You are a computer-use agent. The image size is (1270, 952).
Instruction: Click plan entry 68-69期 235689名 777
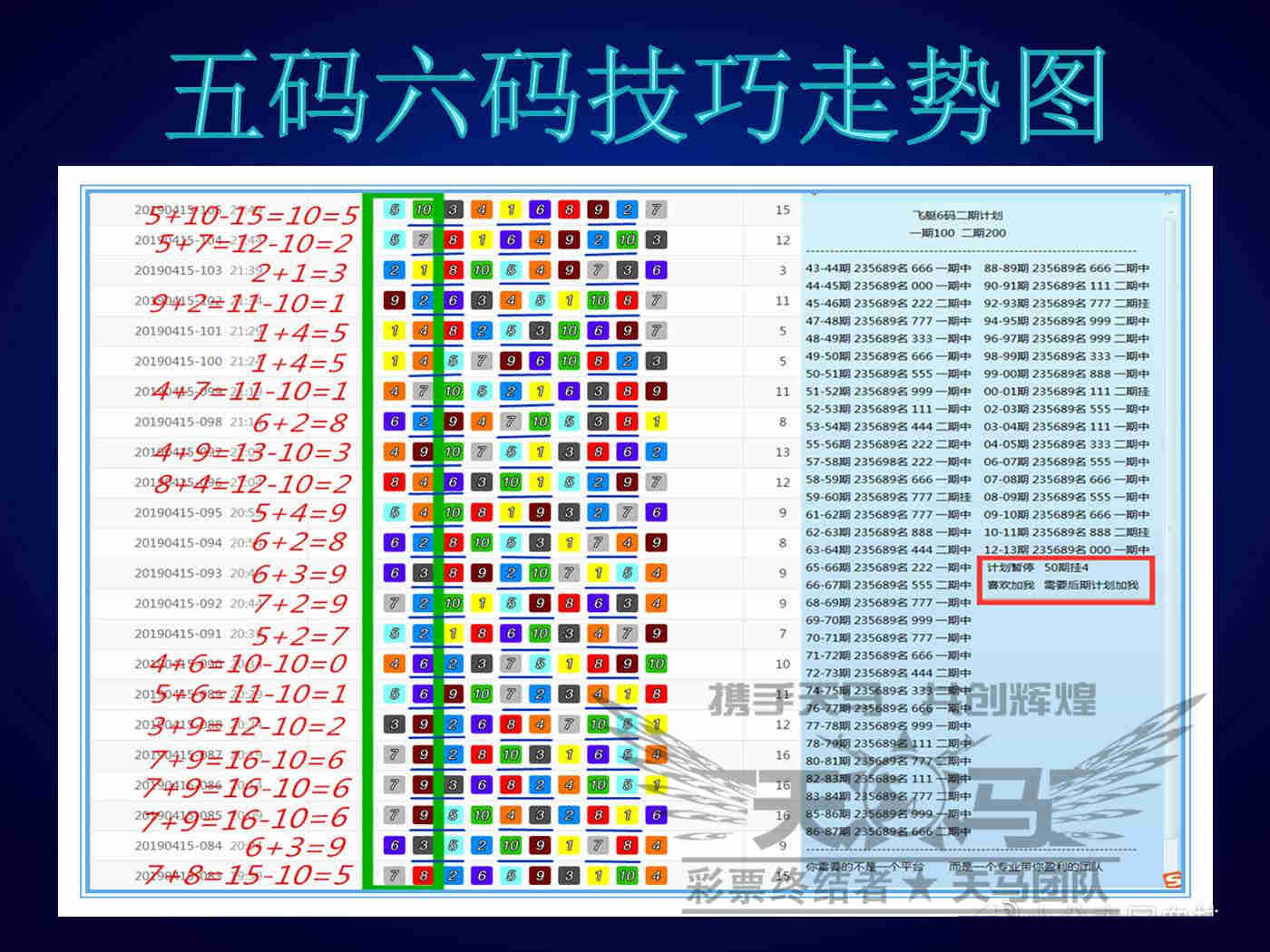pyautogui.click(x=888, y=603)
